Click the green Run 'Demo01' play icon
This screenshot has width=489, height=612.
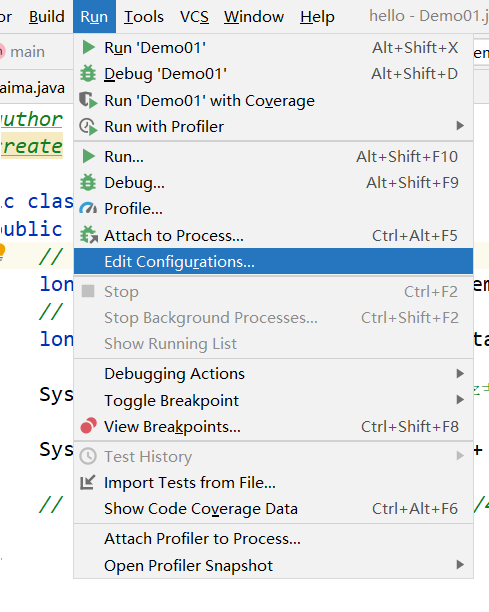point(89,48)
